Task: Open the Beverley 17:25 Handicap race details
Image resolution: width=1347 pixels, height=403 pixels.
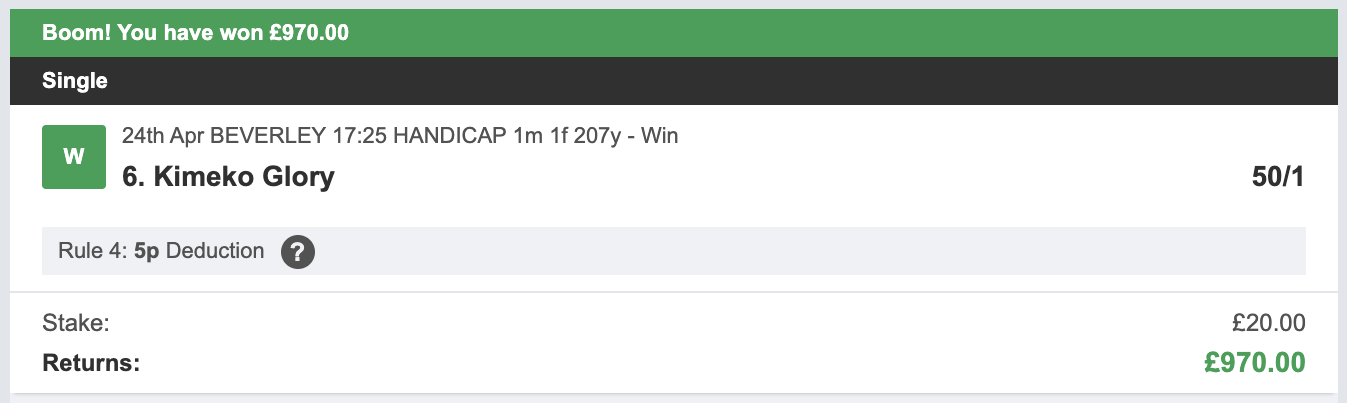Action: [400, 135]
